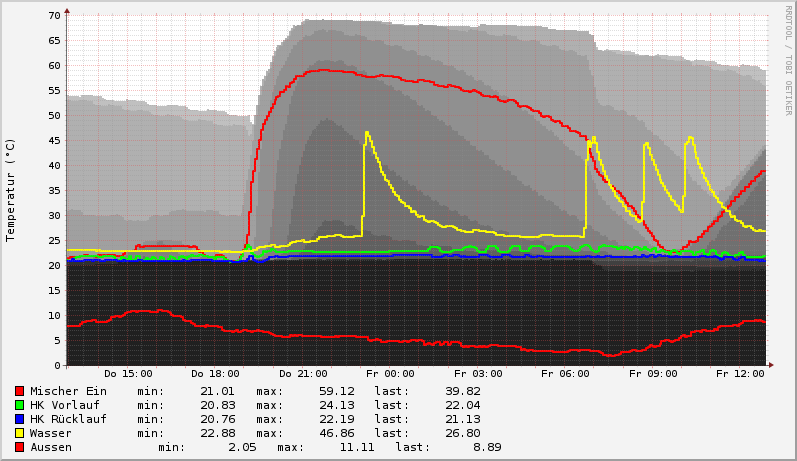Select the 'Mischer Ein' legend label
The height and width of the screenshot is (461, 797).
coord(68,391)
